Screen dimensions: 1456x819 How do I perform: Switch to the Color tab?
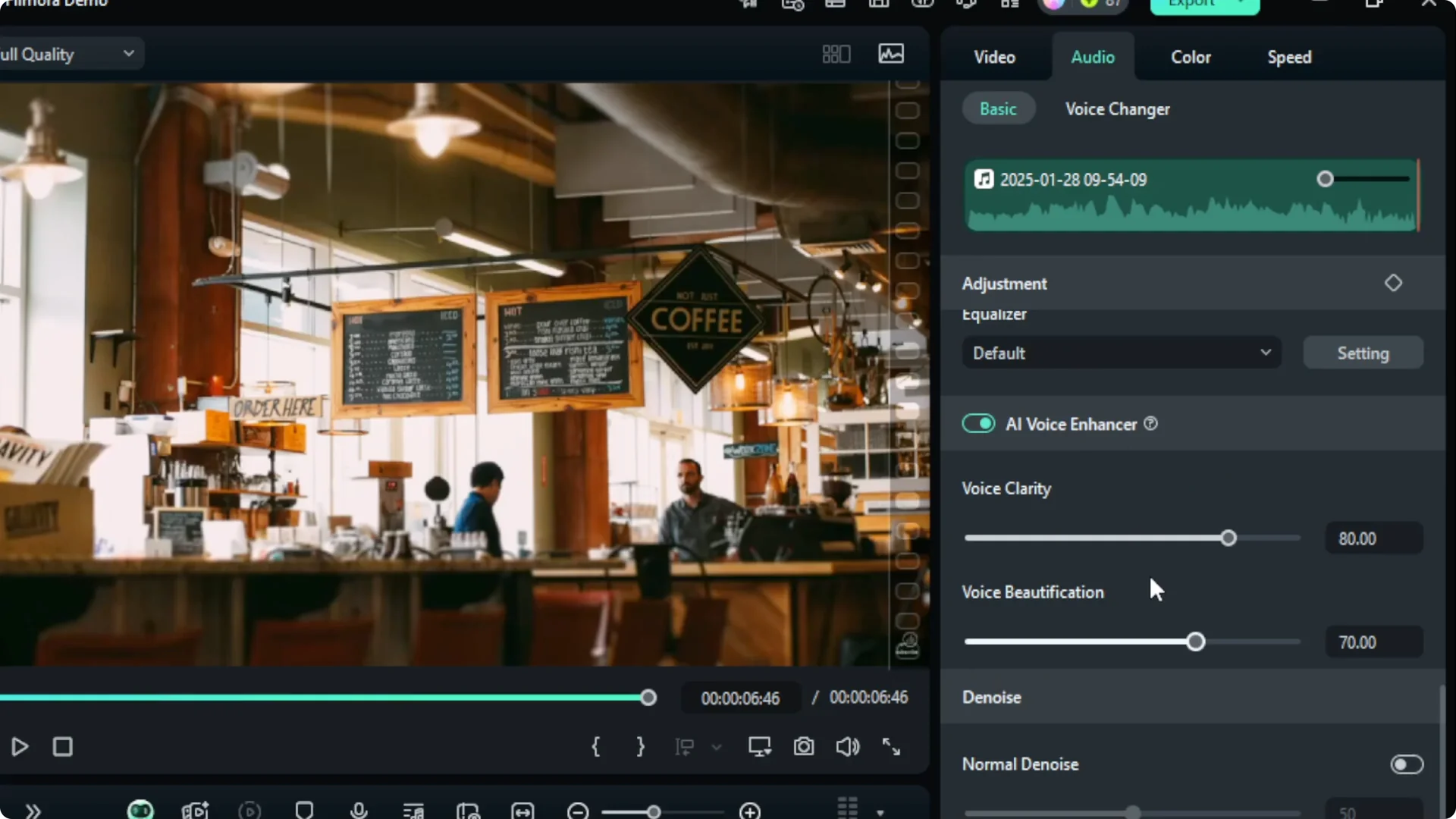pos(1191,57)
